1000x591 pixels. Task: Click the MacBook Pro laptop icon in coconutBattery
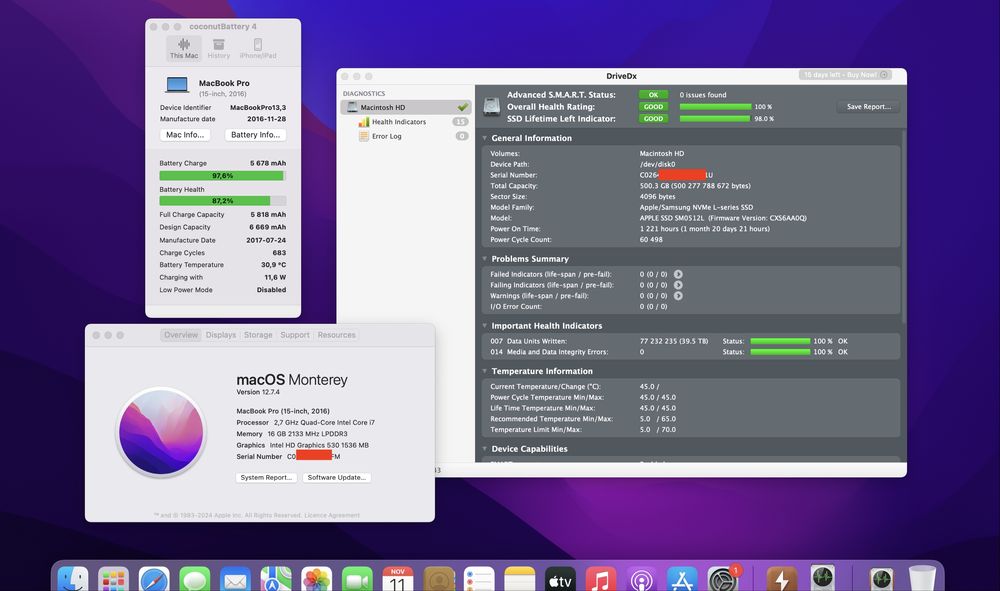[177, 85]
